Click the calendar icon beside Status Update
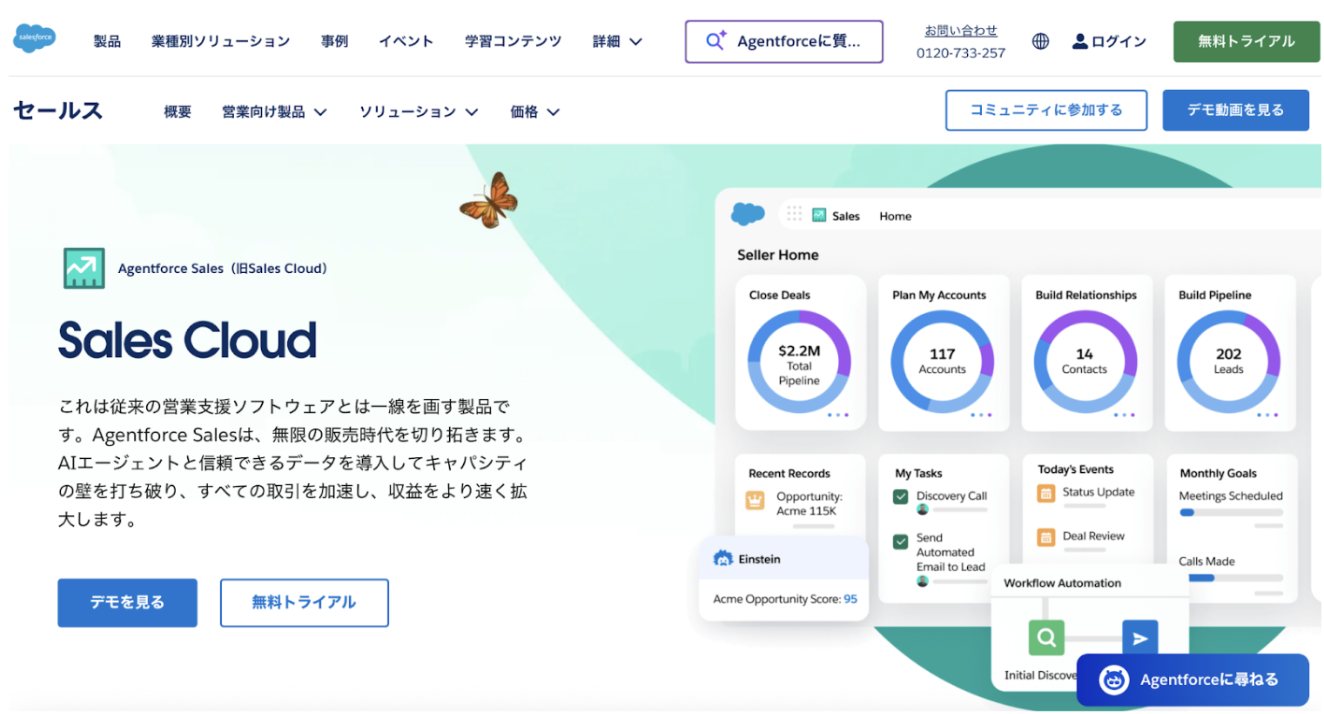 click(x=1046, y=493)
